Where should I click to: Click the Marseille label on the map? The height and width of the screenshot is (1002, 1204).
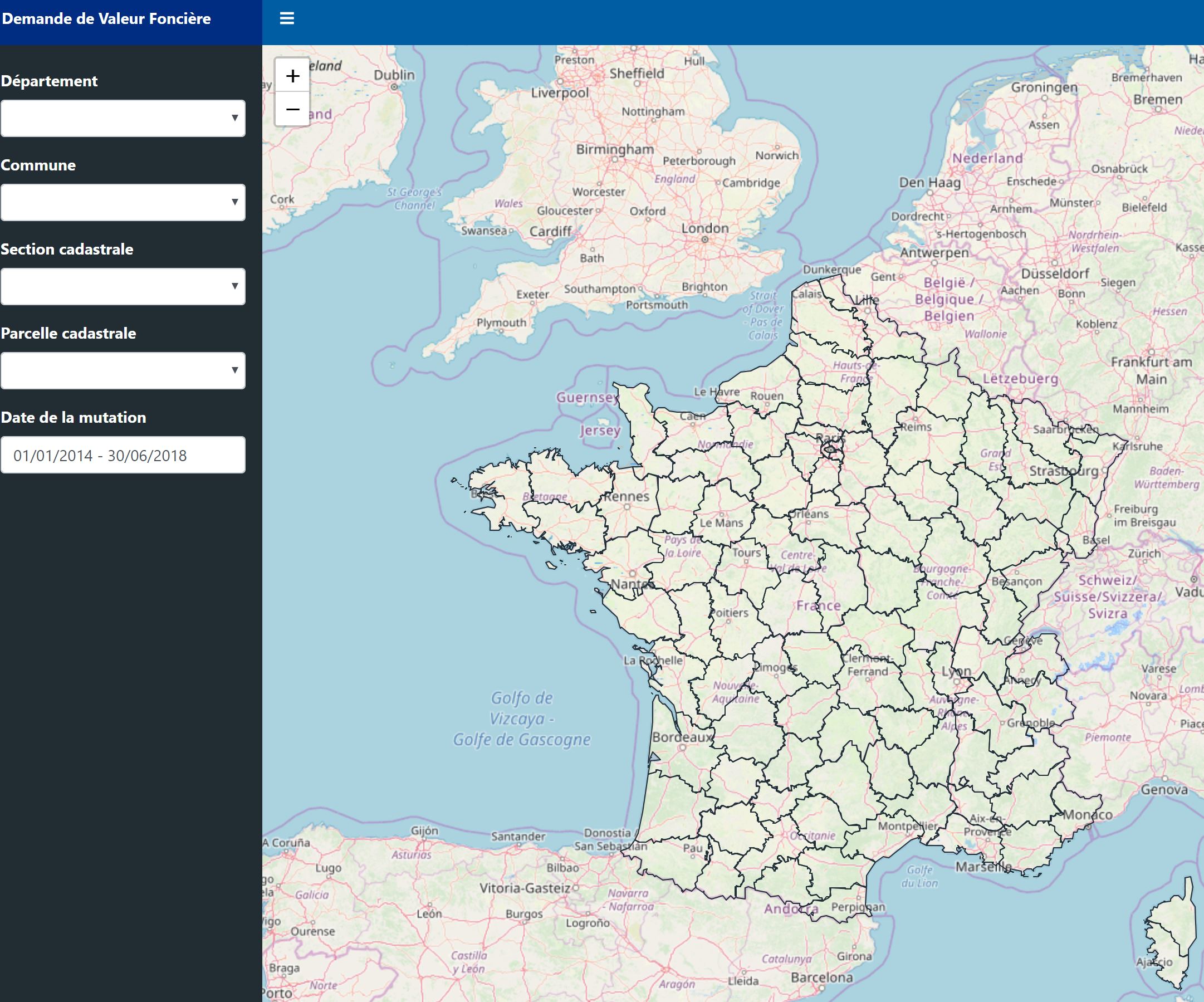pyautogui.click(x=983, y=867)
